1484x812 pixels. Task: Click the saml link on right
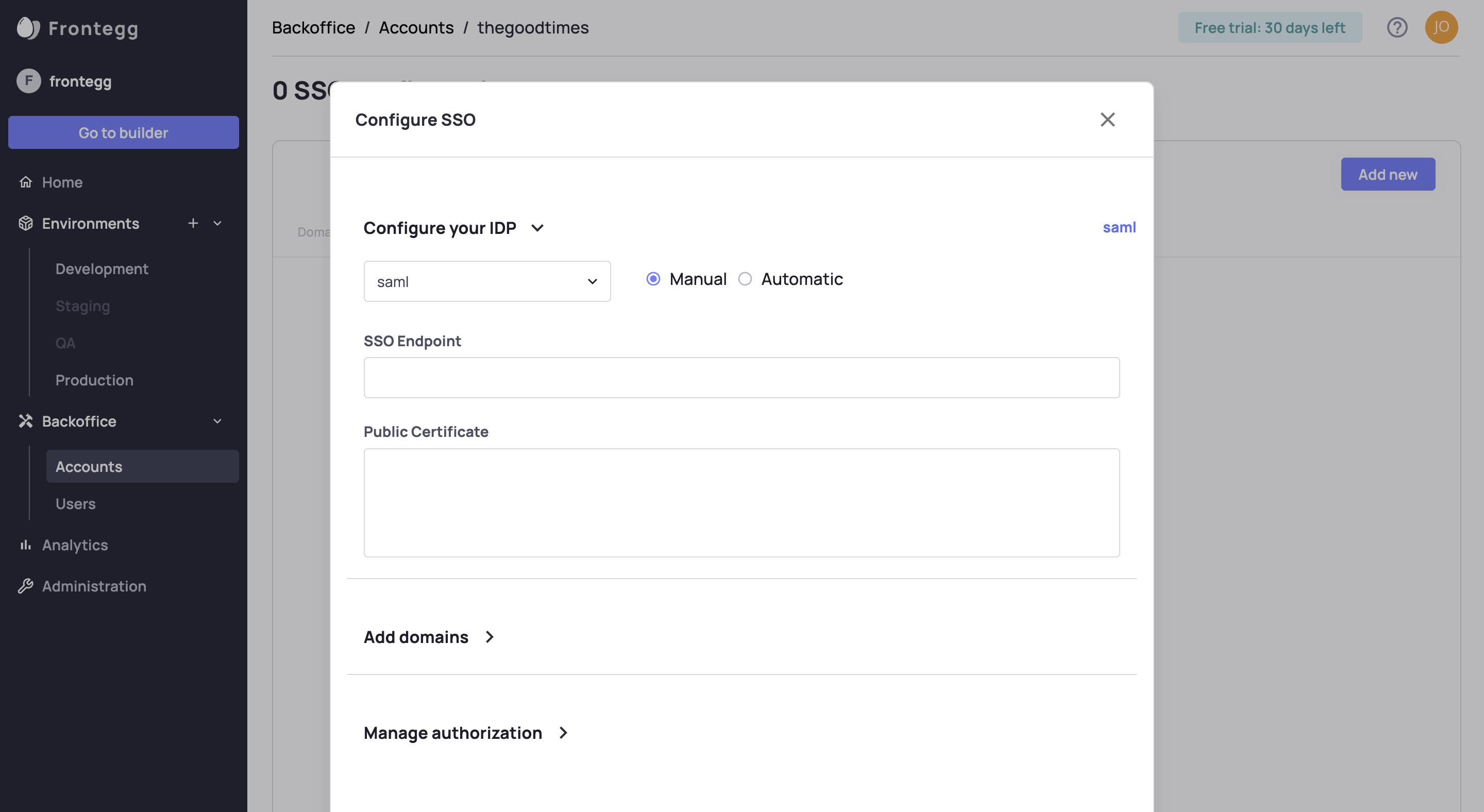click(1119, 228)
